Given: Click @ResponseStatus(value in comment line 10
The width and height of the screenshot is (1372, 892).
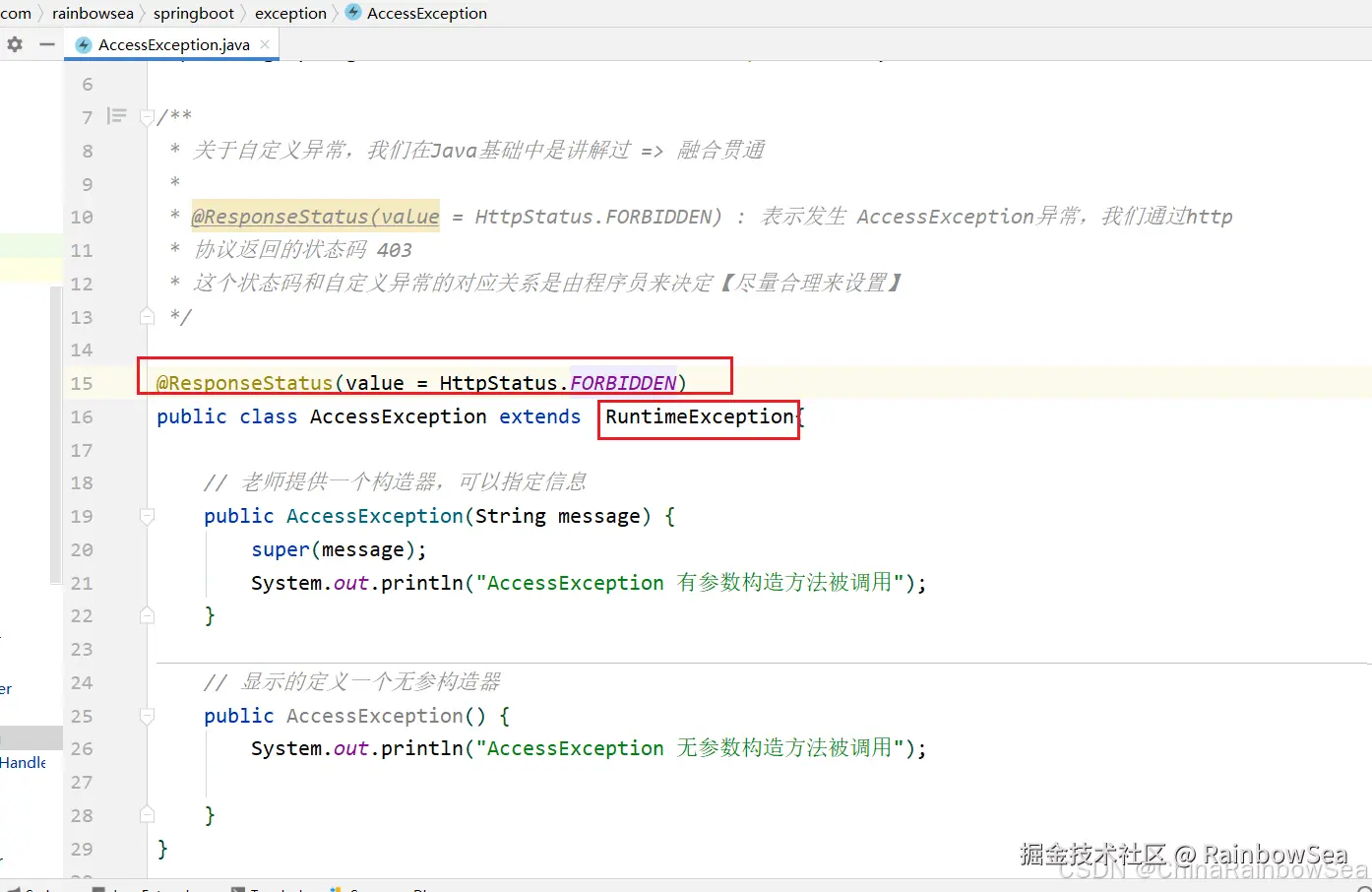Looking at the screenshot, I should 315,217.
